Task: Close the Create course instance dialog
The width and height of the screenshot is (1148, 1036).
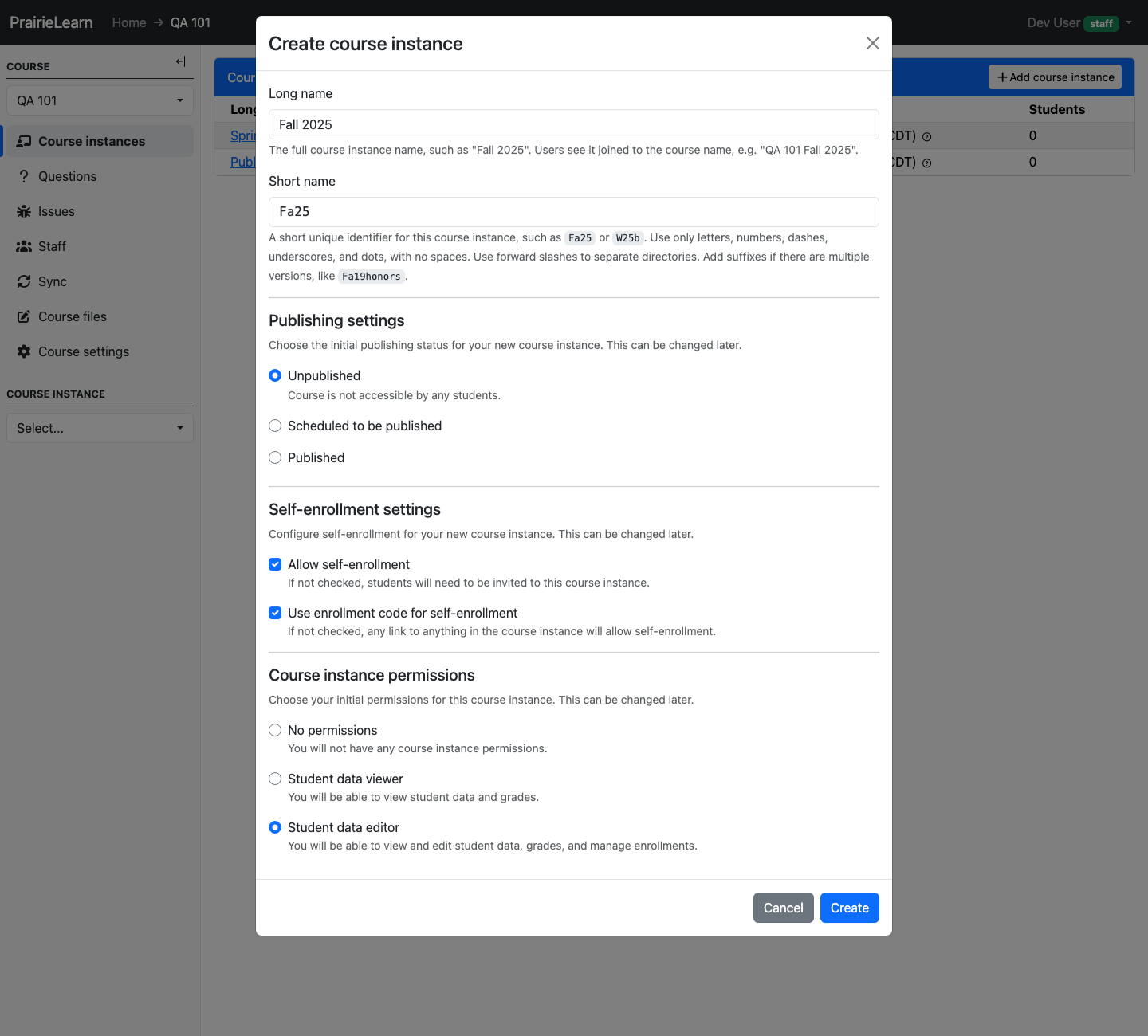Action: click(873, 43)
